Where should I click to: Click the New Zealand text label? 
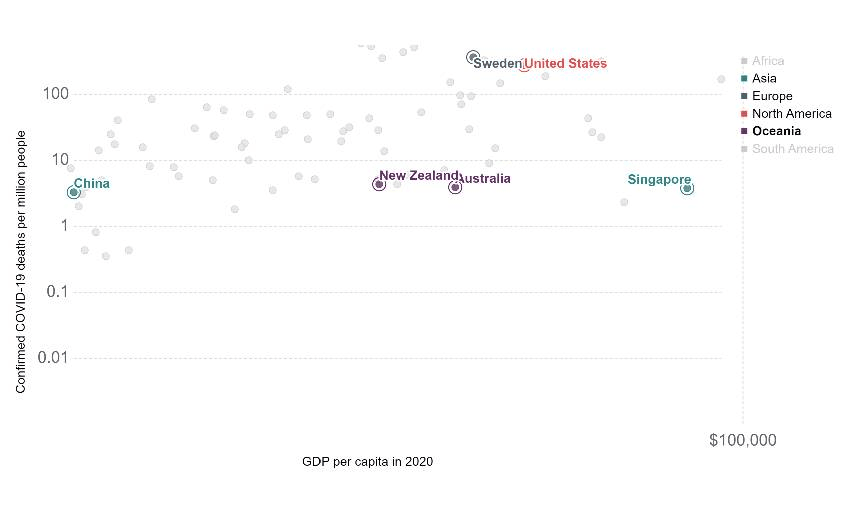pyautogui.click(x=419, y=176)
